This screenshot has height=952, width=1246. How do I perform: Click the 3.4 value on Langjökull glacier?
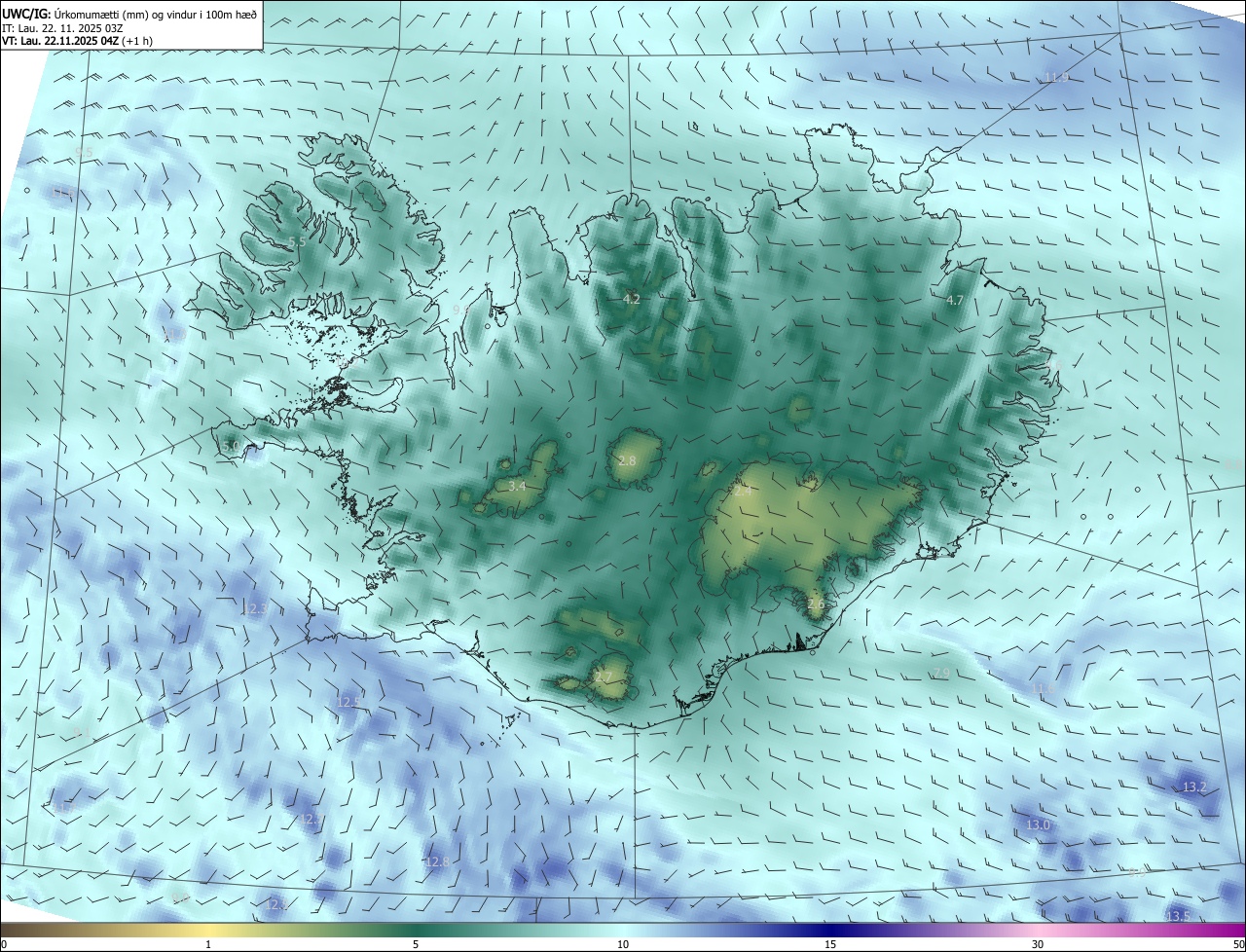pos(517,486)
